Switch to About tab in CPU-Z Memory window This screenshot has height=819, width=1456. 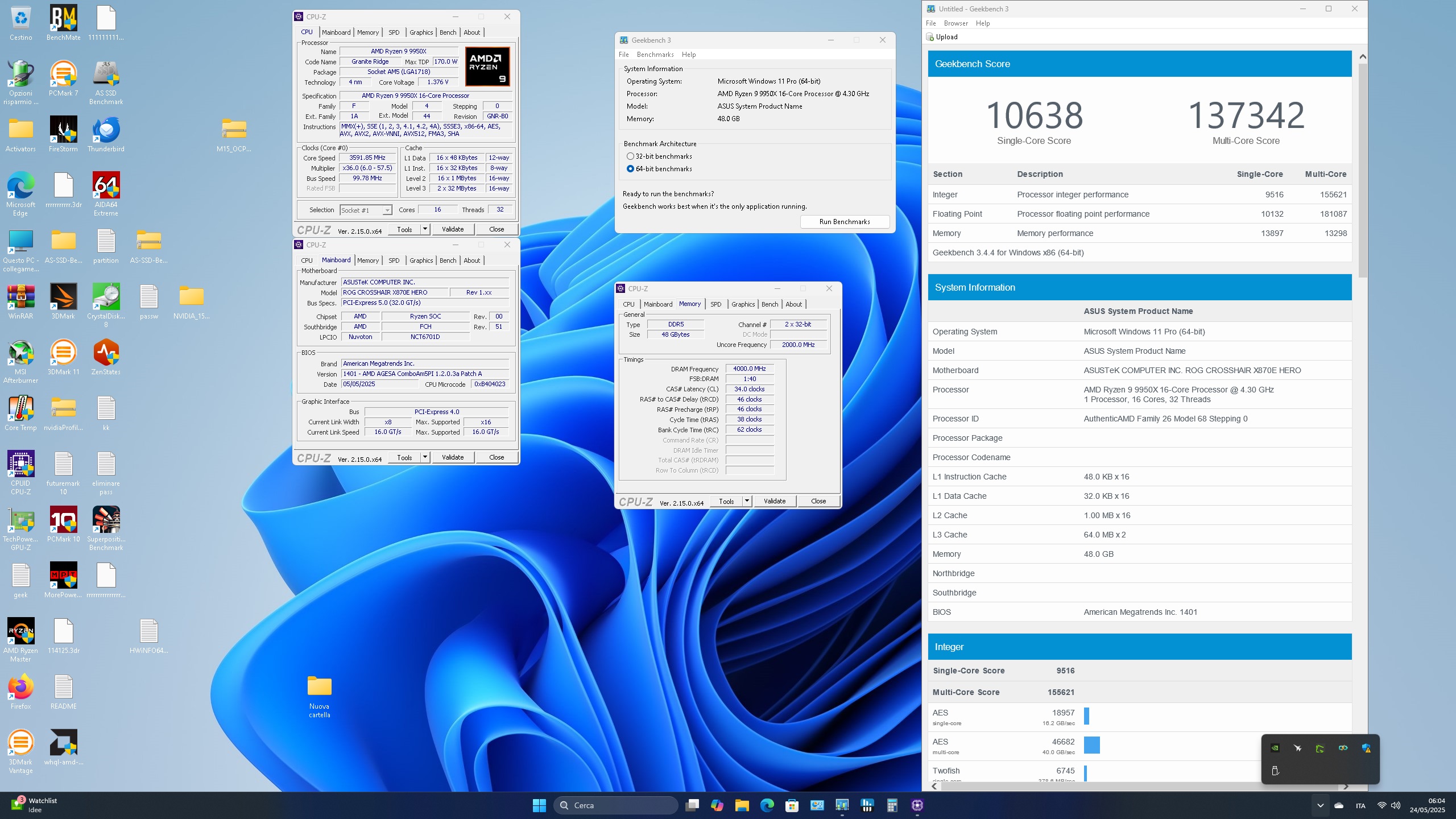(x=793, y=304)
